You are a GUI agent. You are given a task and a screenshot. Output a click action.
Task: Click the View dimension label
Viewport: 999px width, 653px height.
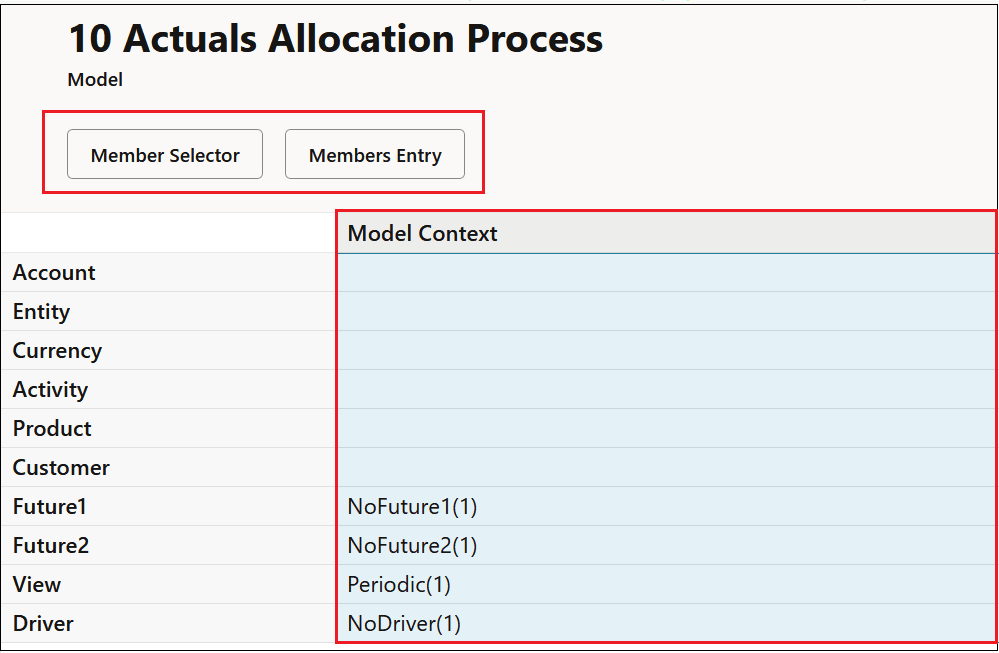click(36, 584)
